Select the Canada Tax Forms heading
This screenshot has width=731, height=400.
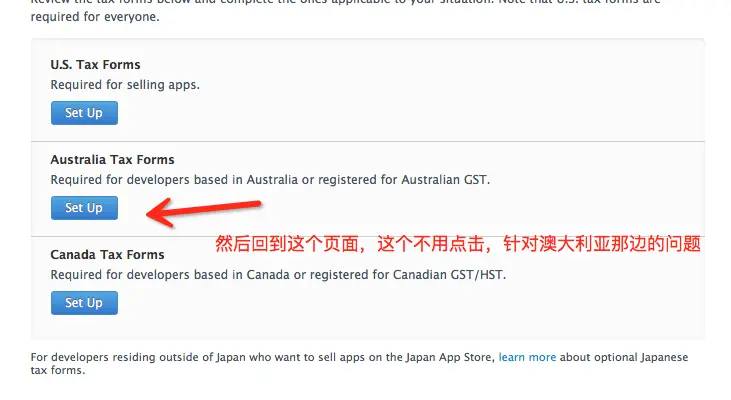[x=108, y=255]
